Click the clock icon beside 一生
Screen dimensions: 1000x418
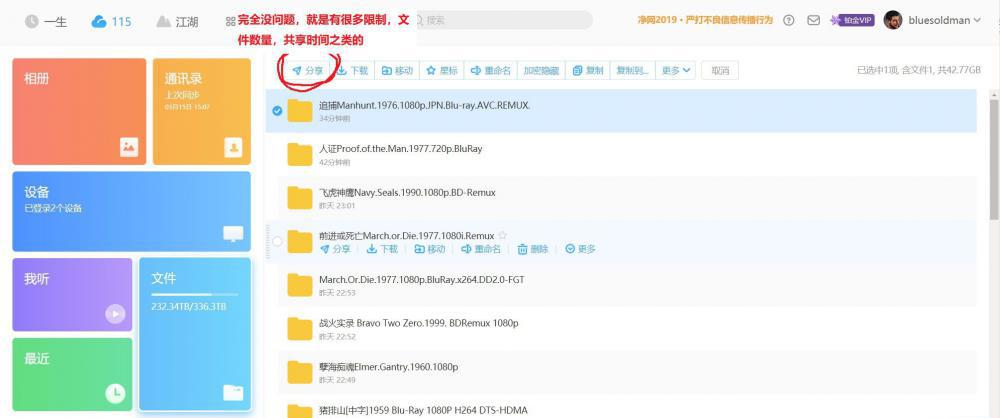coord(32,22)
